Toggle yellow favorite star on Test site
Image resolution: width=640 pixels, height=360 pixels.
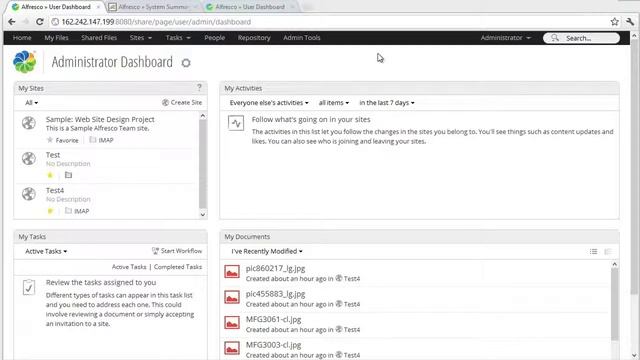click(x=50, y=175)
